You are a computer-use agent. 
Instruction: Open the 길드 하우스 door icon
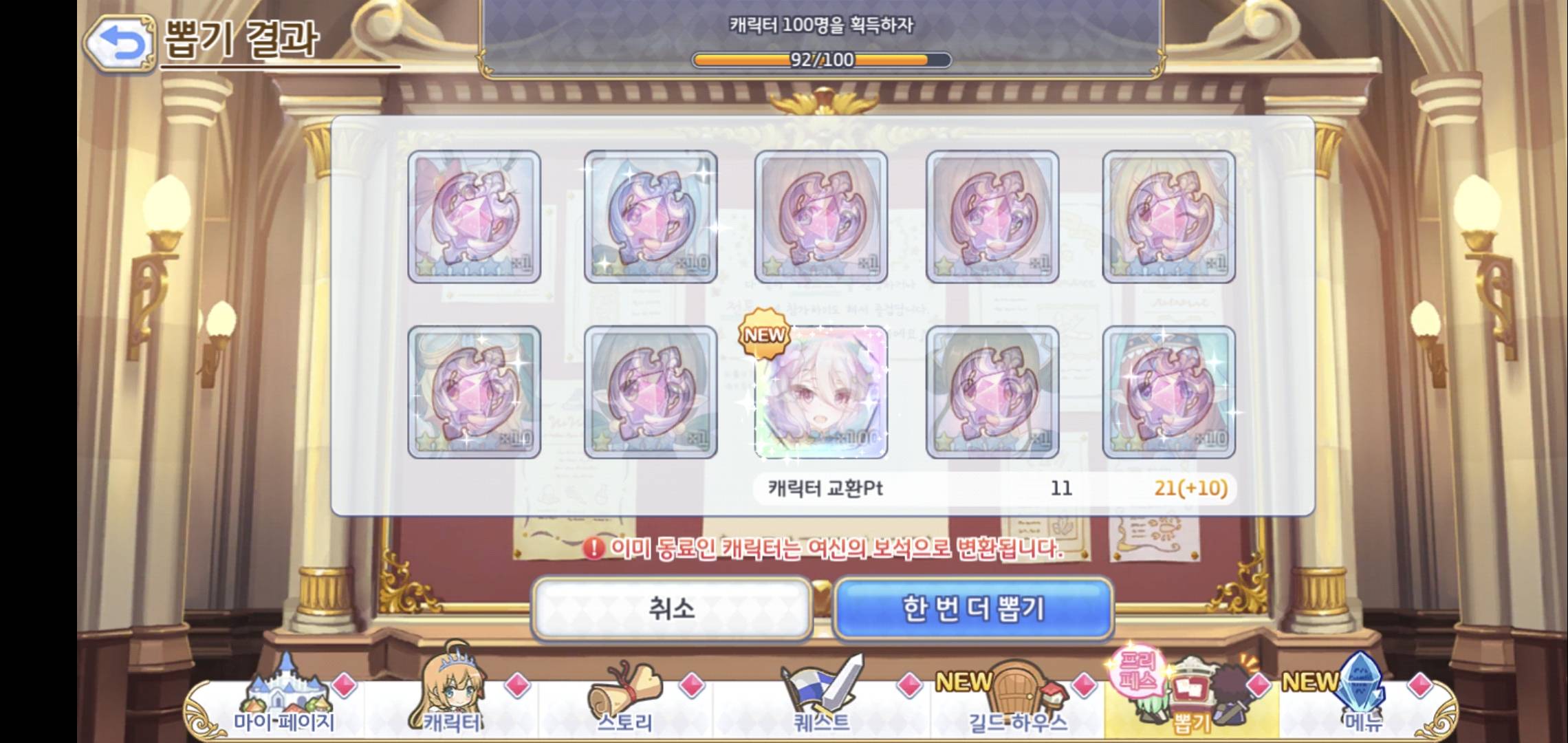coord(1018,697)
